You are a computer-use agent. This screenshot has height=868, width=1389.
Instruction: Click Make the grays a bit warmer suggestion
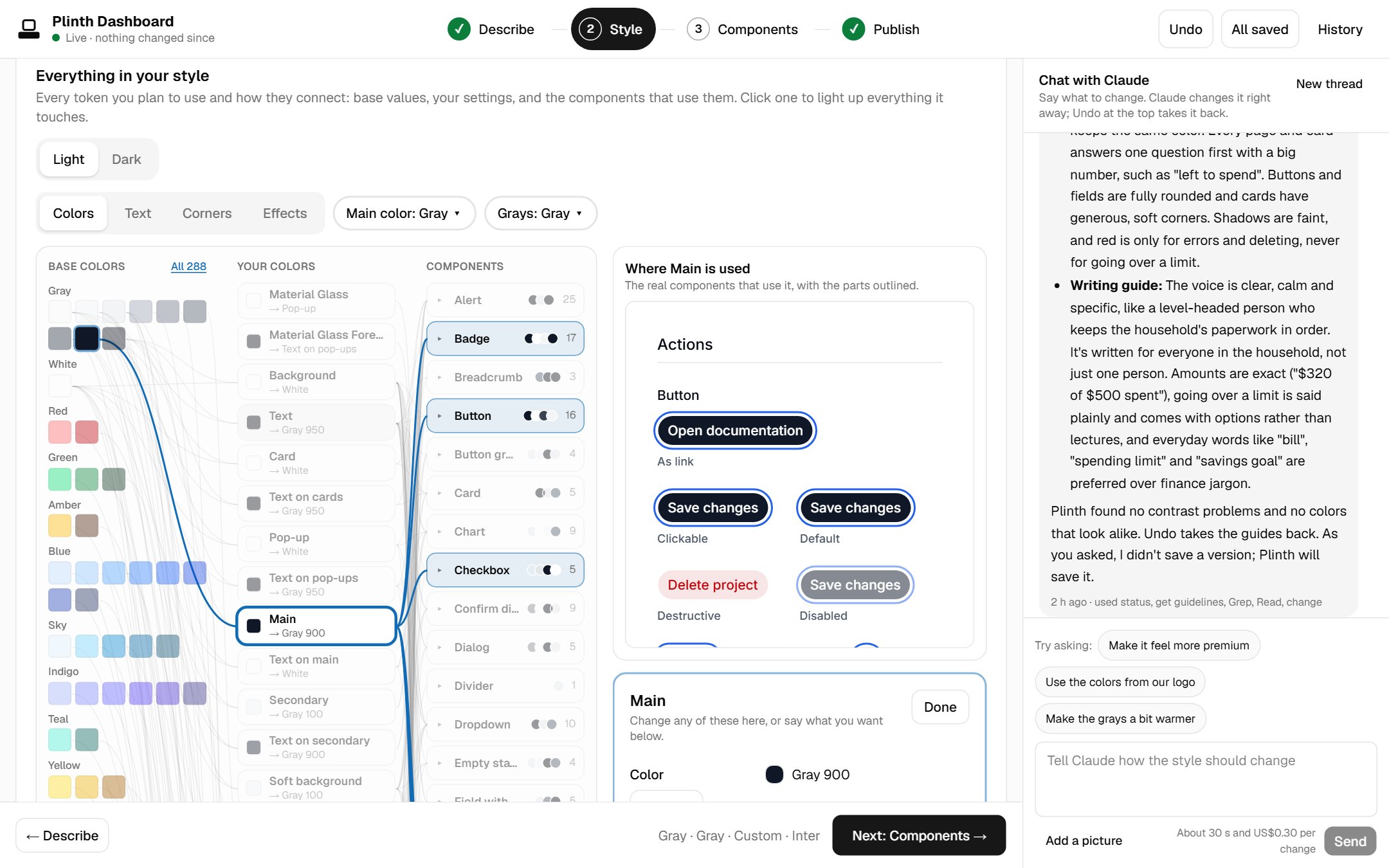tap(1120, 718)
